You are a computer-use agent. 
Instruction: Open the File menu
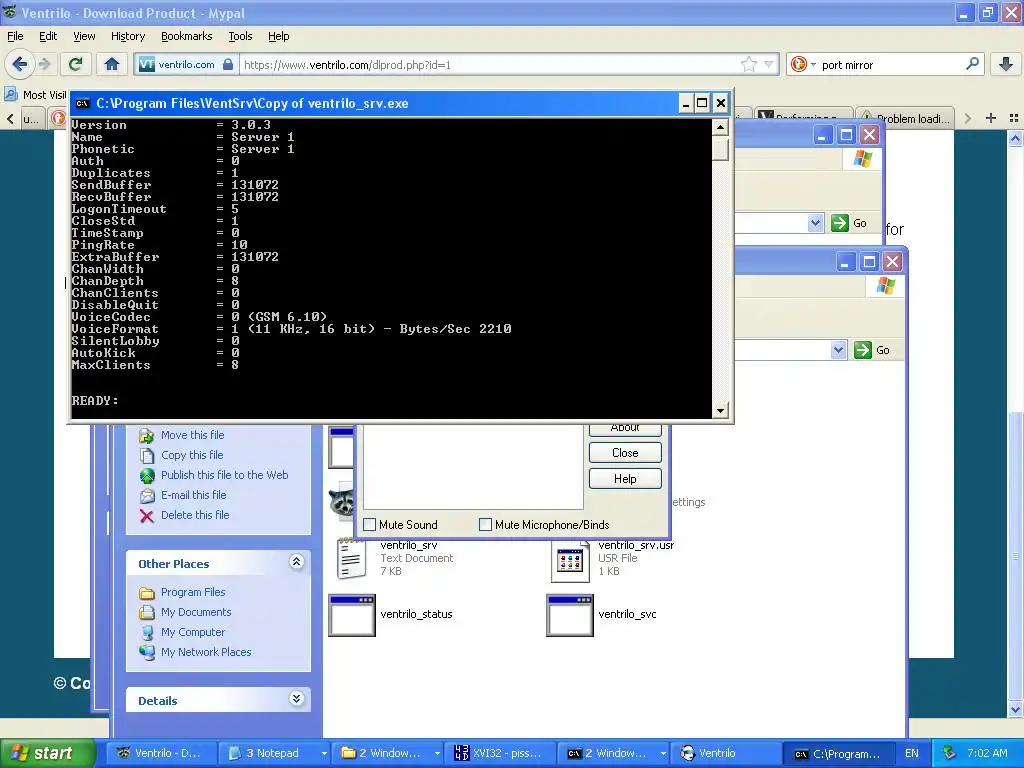pos(15,36)
